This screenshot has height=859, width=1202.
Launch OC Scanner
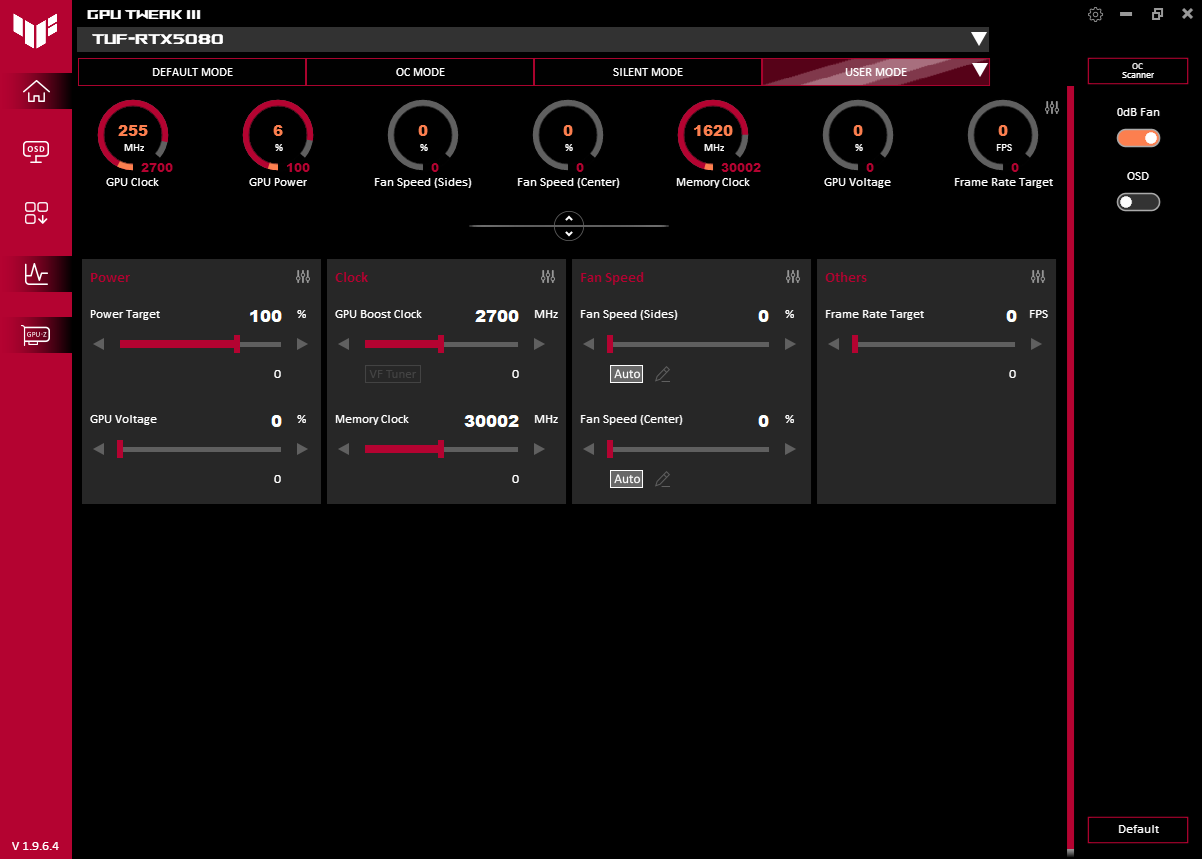coord(1138,71)
